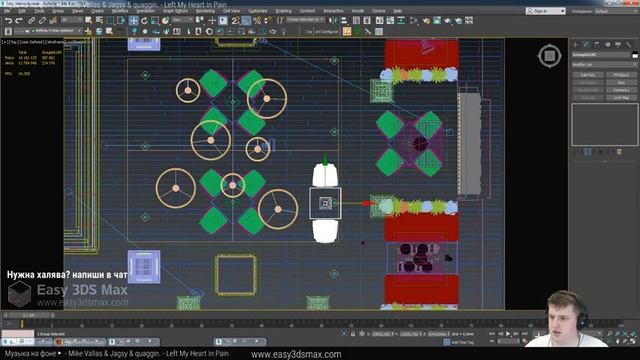Click the Mirror tool icon
This screenshot has width=640, height=360.
pyautogui.click(x=333, y=20)
